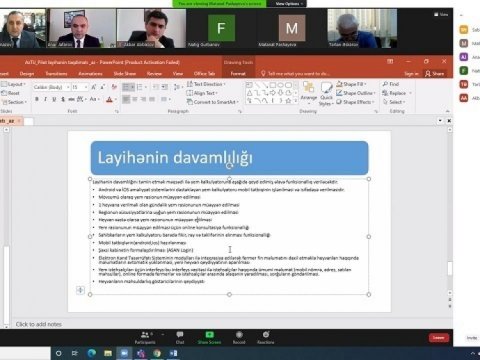Viewport: 480px width, 360px height.
Task: Select the triangle shape in the gallery
Action: (249, 93)
